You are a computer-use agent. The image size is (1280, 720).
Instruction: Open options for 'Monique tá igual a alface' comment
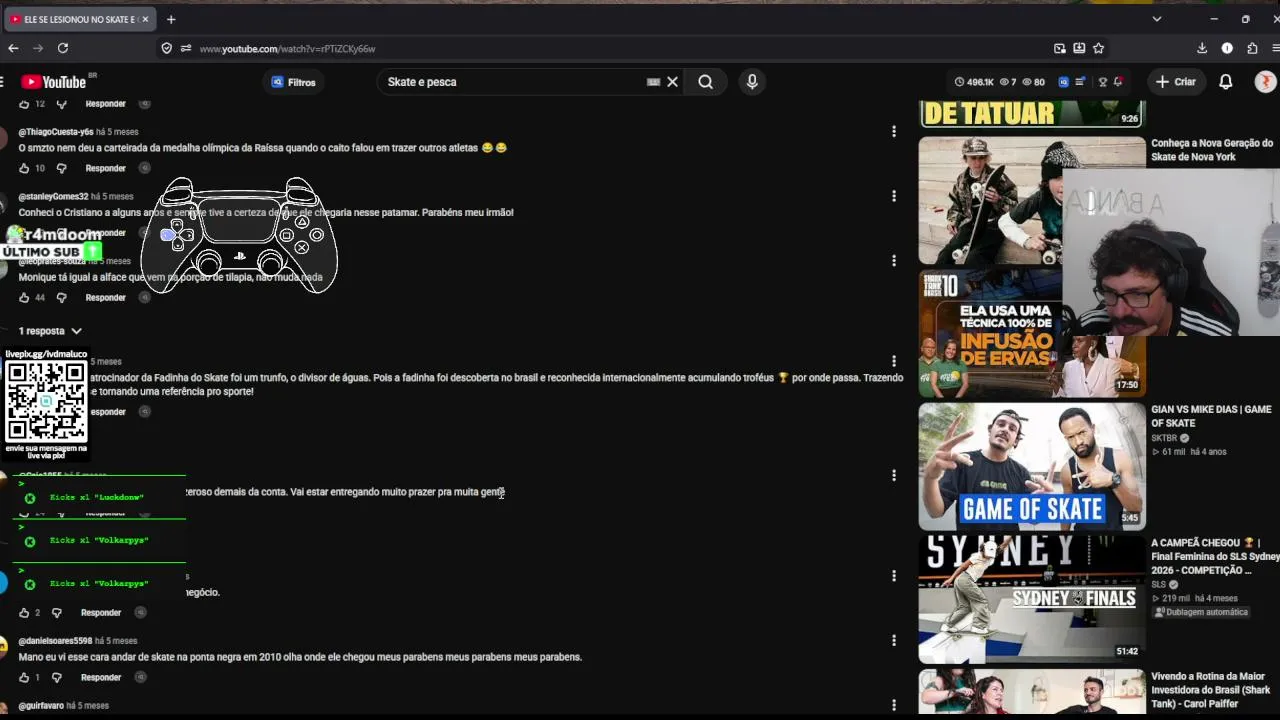[893, 261]
